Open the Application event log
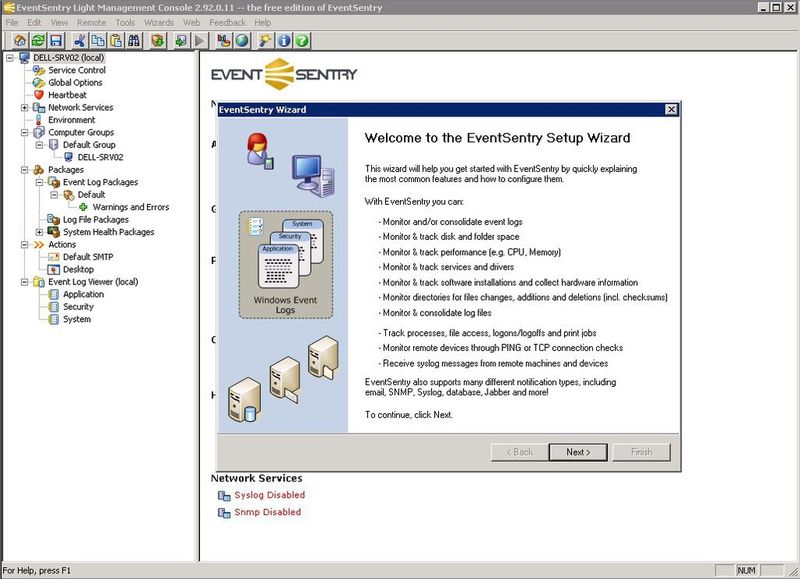This screenshot has width=800, height=579. [83, 294]
